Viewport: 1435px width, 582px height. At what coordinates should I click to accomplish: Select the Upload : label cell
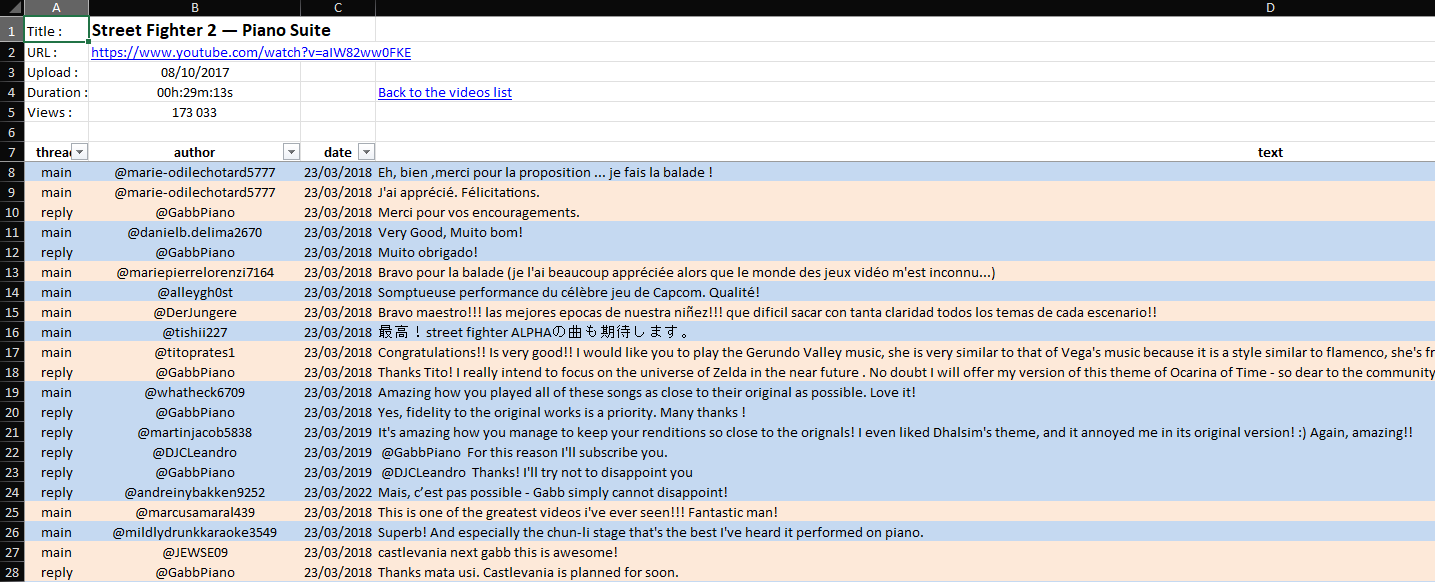56,72
